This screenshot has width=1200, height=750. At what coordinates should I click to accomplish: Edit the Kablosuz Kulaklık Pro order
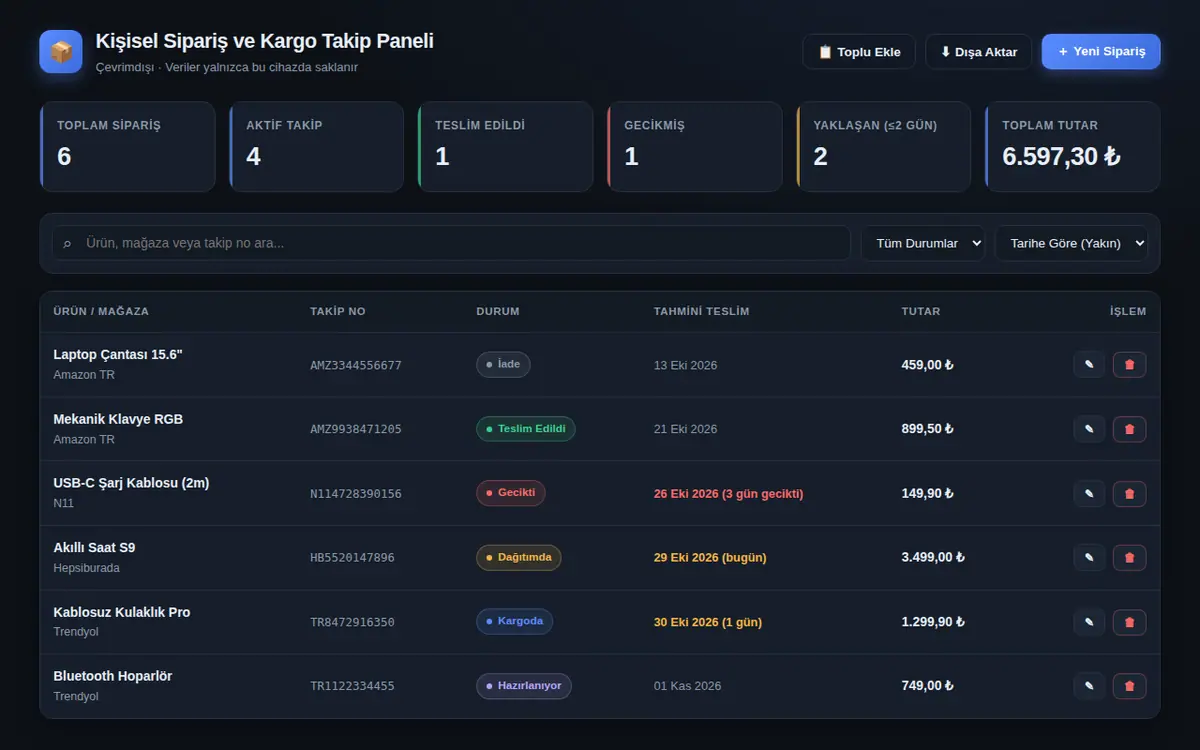pyautogui.click(x=1089, y=622)
